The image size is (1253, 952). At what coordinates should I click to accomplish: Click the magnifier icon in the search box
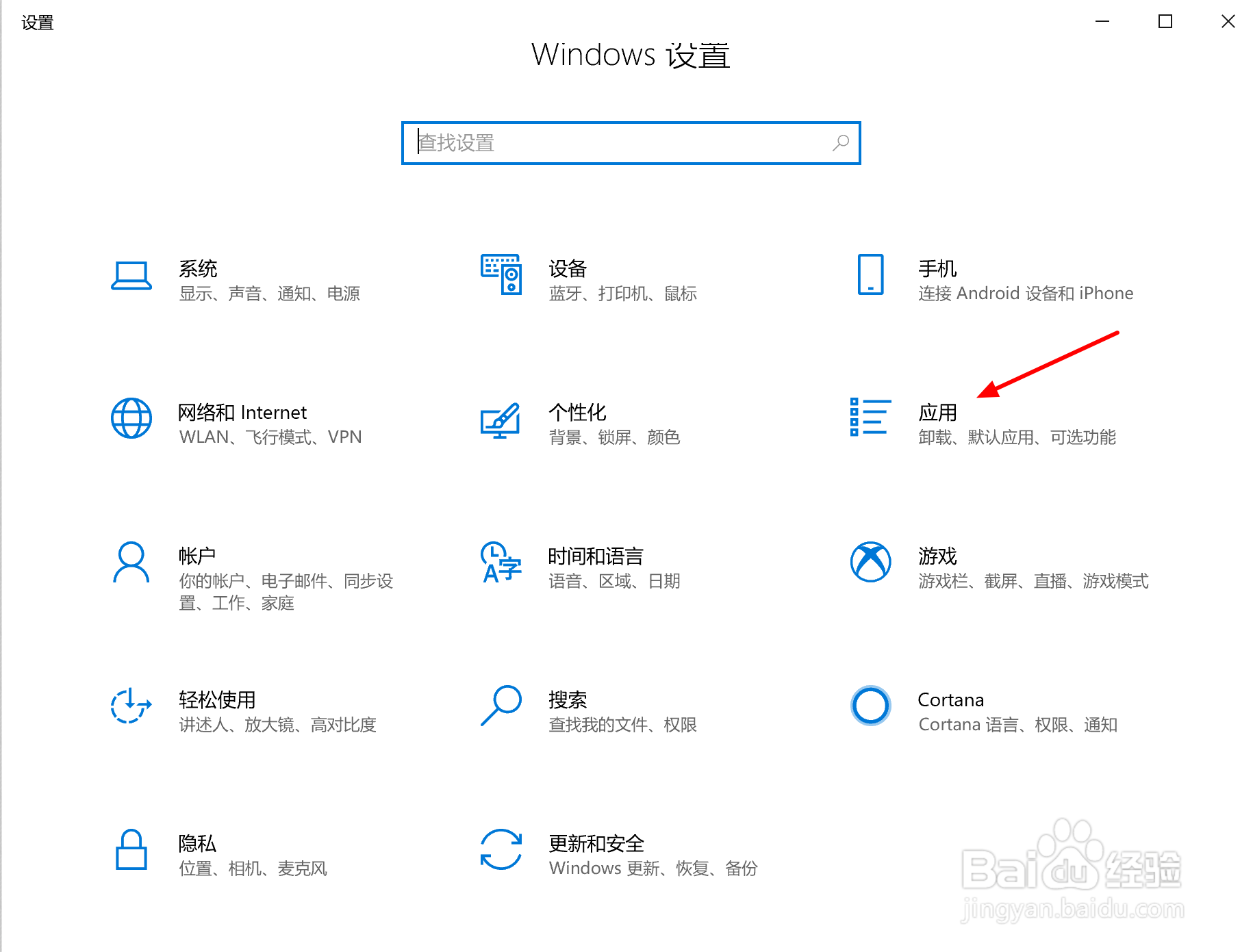(x=841, y=142)
